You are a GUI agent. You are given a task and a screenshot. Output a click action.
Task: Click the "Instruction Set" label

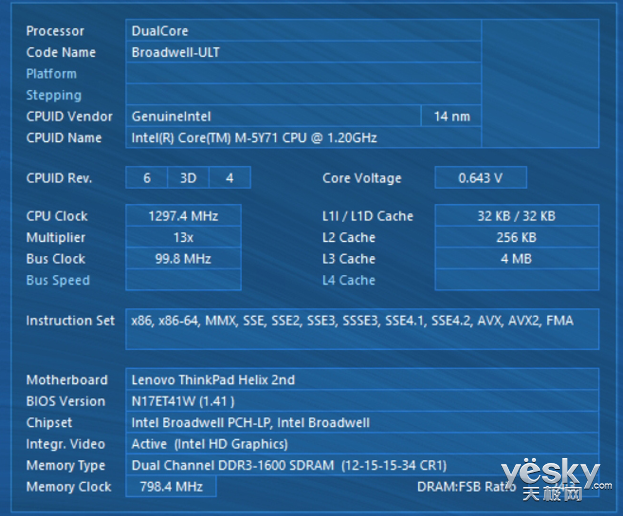[x=70, y=321]
